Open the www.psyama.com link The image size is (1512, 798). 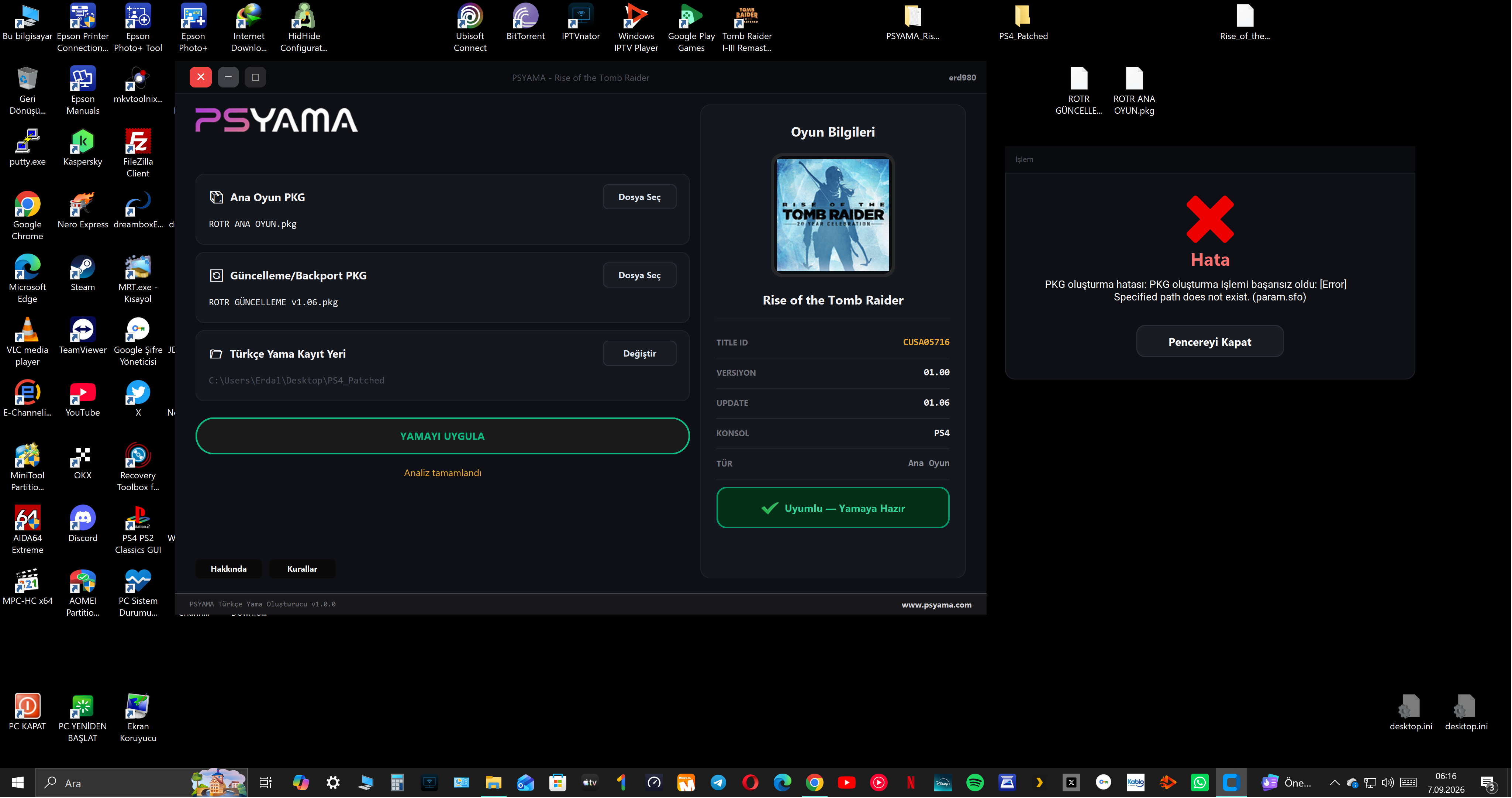point(936,605)
